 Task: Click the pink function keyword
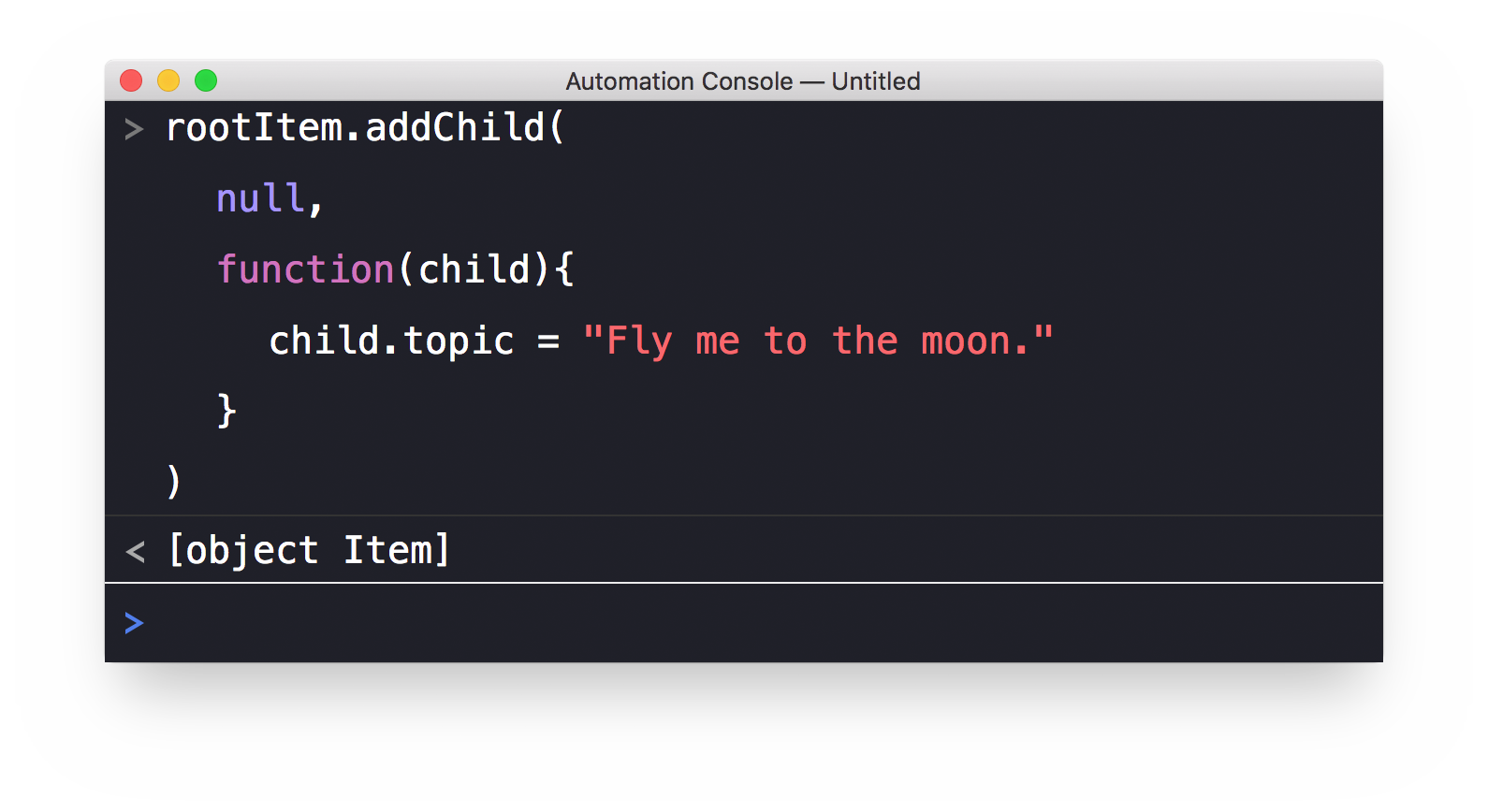coord(305,269)
